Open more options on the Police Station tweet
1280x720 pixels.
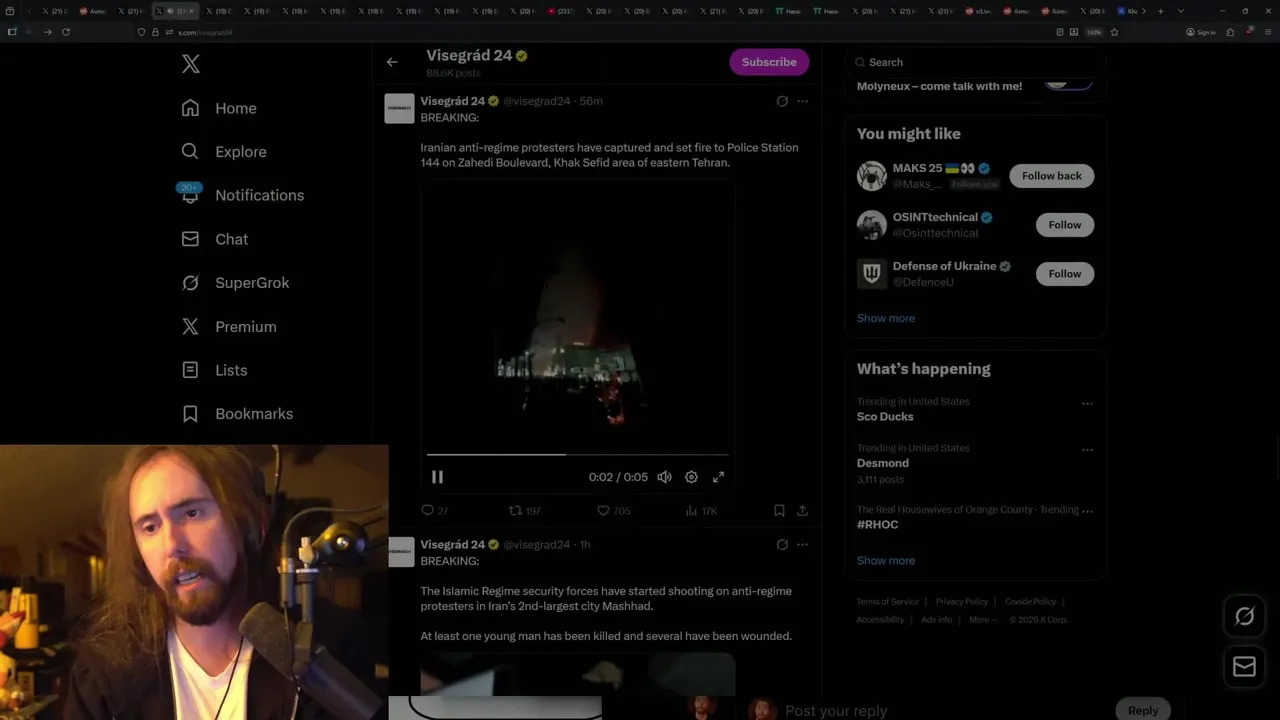click(802, 101)
